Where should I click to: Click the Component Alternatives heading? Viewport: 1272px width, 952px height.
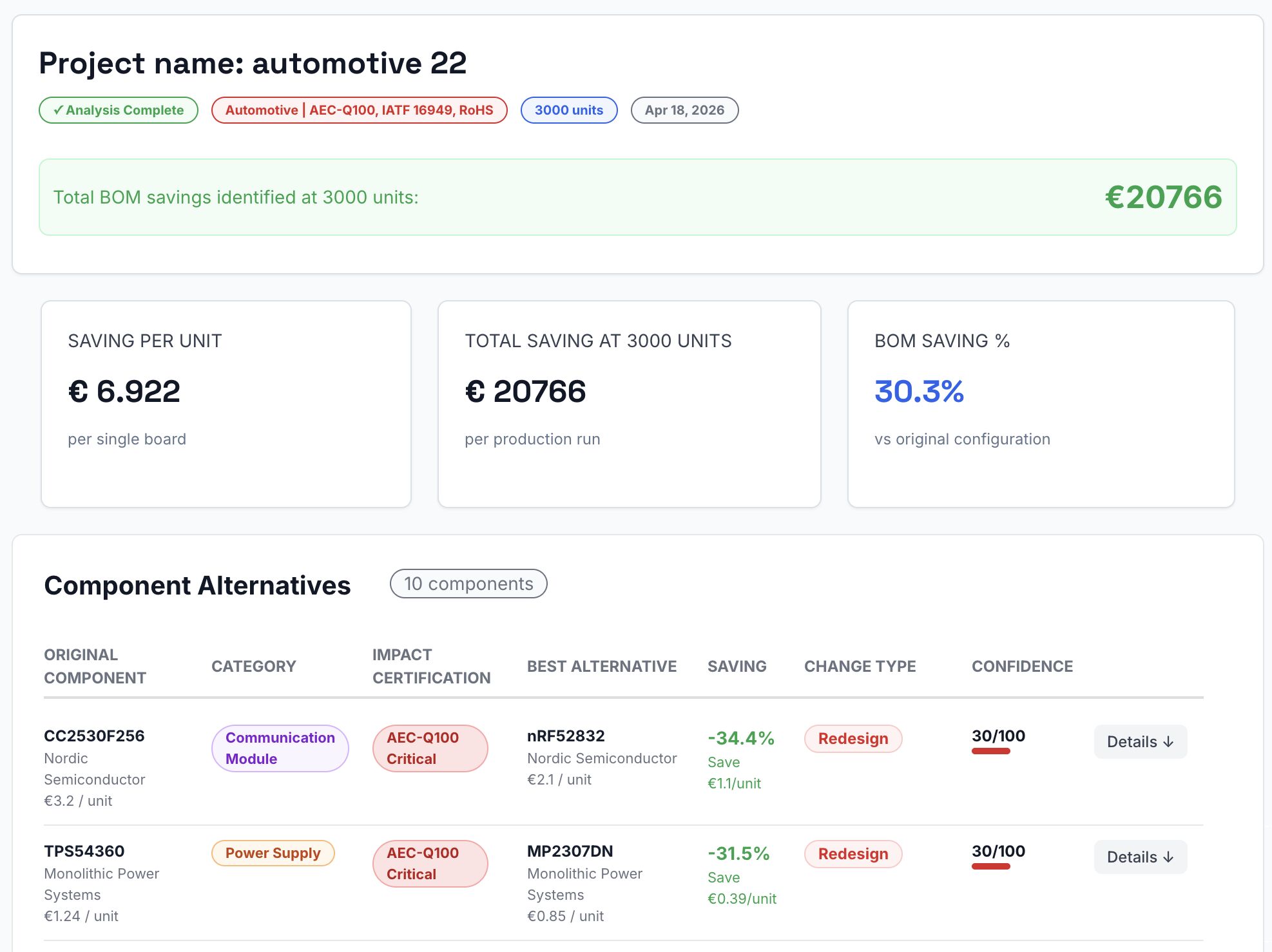tap(197, 585)
